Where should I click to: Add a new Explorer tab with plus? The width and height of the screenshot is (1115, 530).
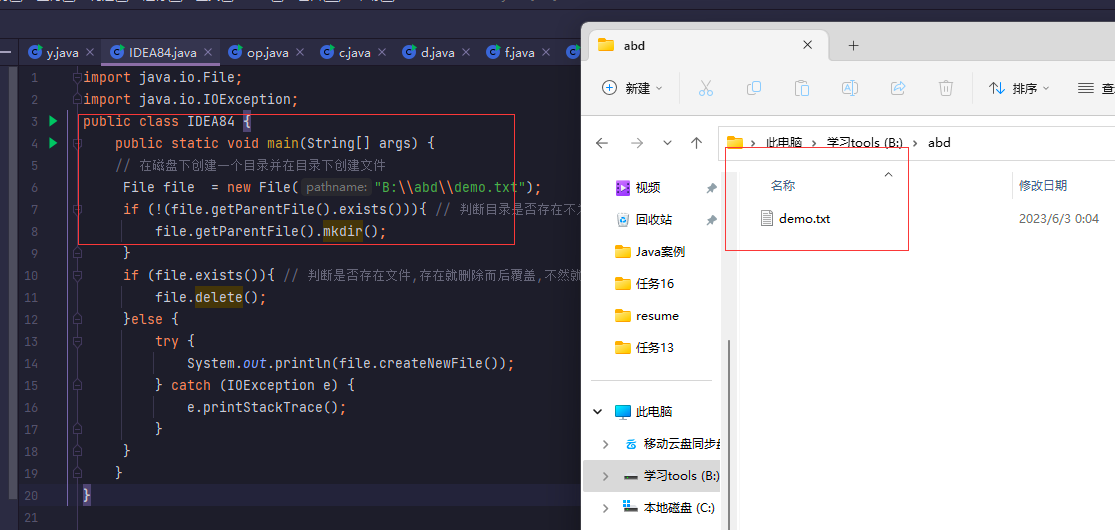coord(853,45)
